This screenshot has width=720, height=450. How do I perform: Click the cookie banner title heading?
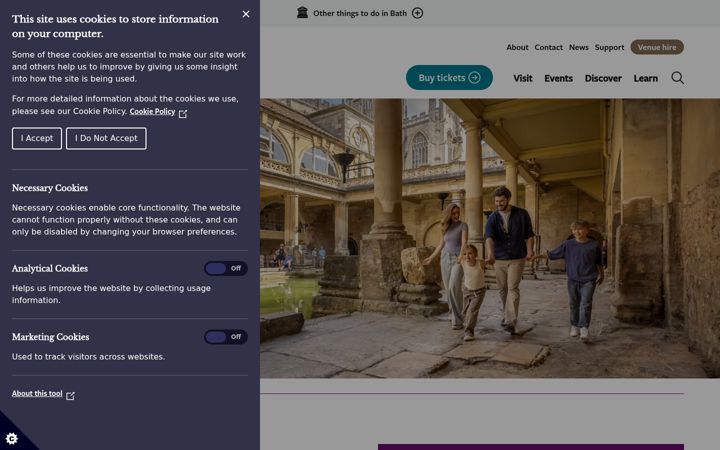pos(115,26)
